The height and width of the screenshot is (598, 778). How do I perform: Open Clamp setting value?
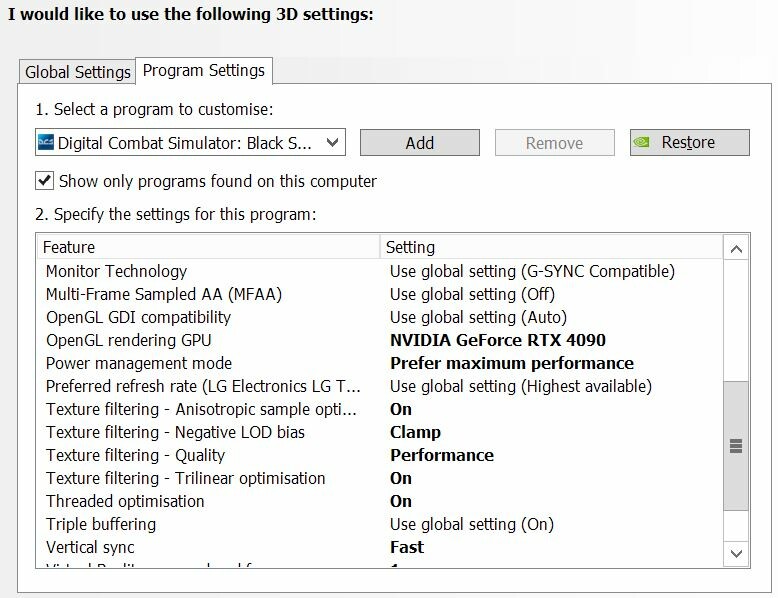point(415,432)
